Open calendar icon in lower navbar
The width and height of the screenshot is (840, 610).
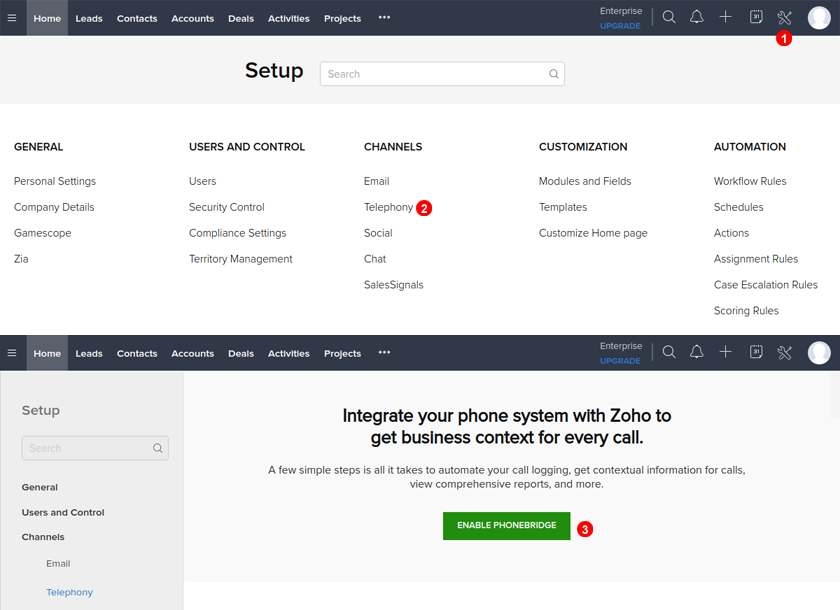(756, 352)
